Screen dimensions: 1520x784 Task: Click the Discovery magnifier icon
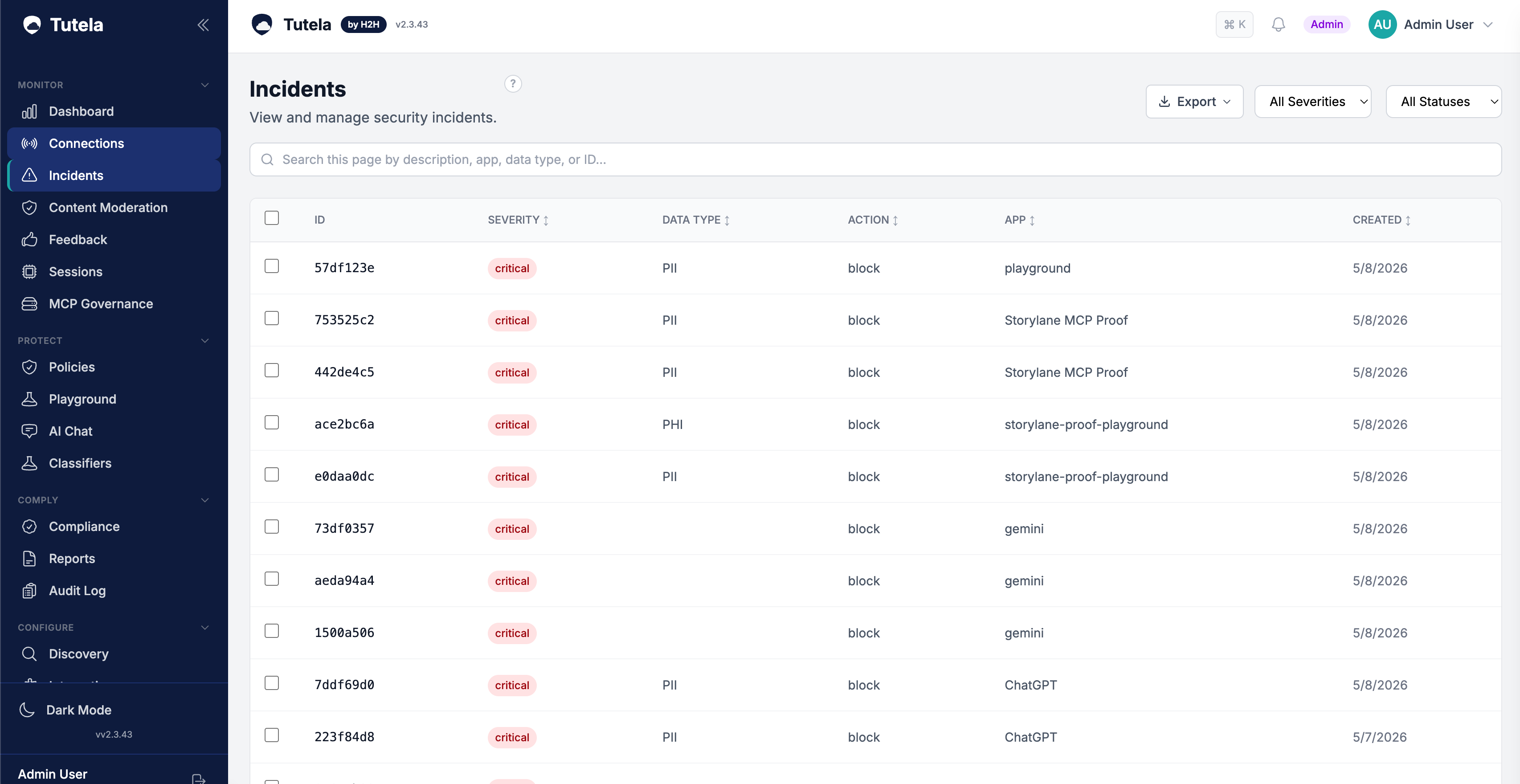pos(29,653)
